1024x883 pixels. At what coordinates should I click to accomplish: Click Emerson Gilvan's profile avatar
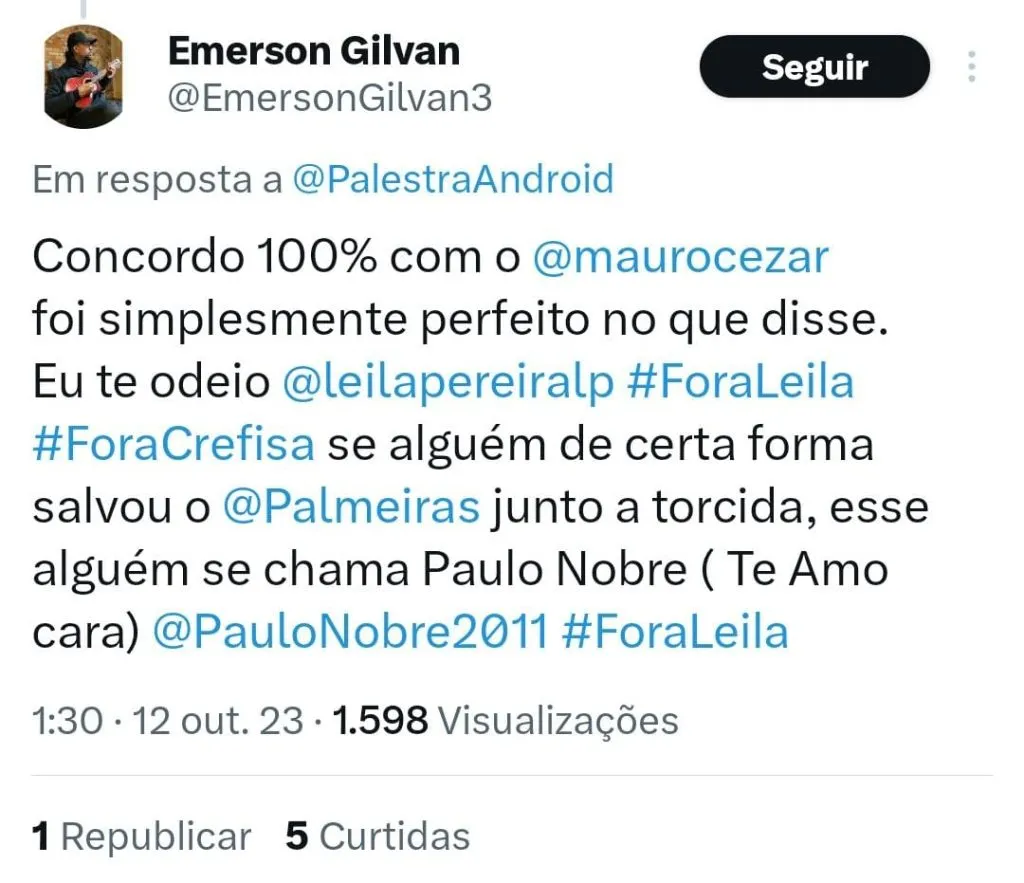pyautogui.click(x=84, y=77)
